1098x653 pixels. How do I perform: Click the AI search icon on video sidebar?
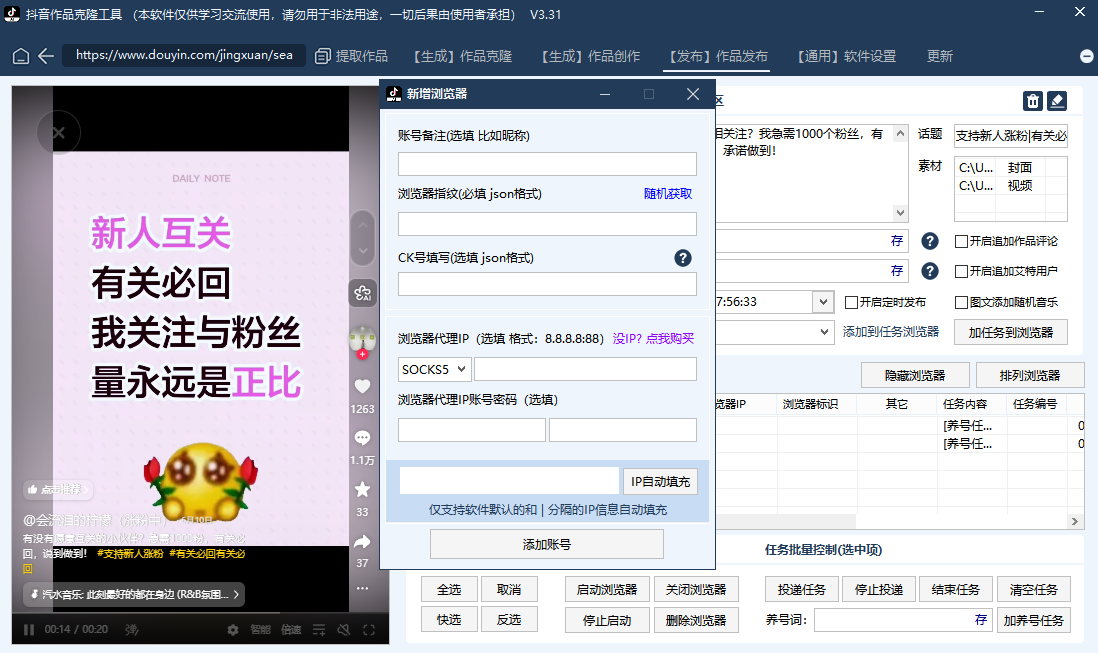(x=363, y=293)
